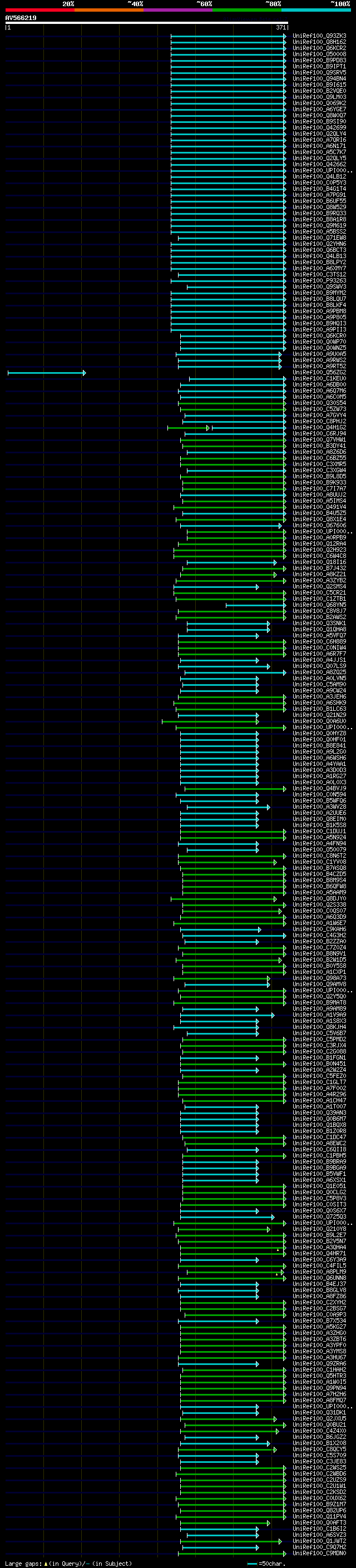Select the UniRef100_A0RPB9 label
This screenshot has width=356, height=1568.
click(319, 537)
